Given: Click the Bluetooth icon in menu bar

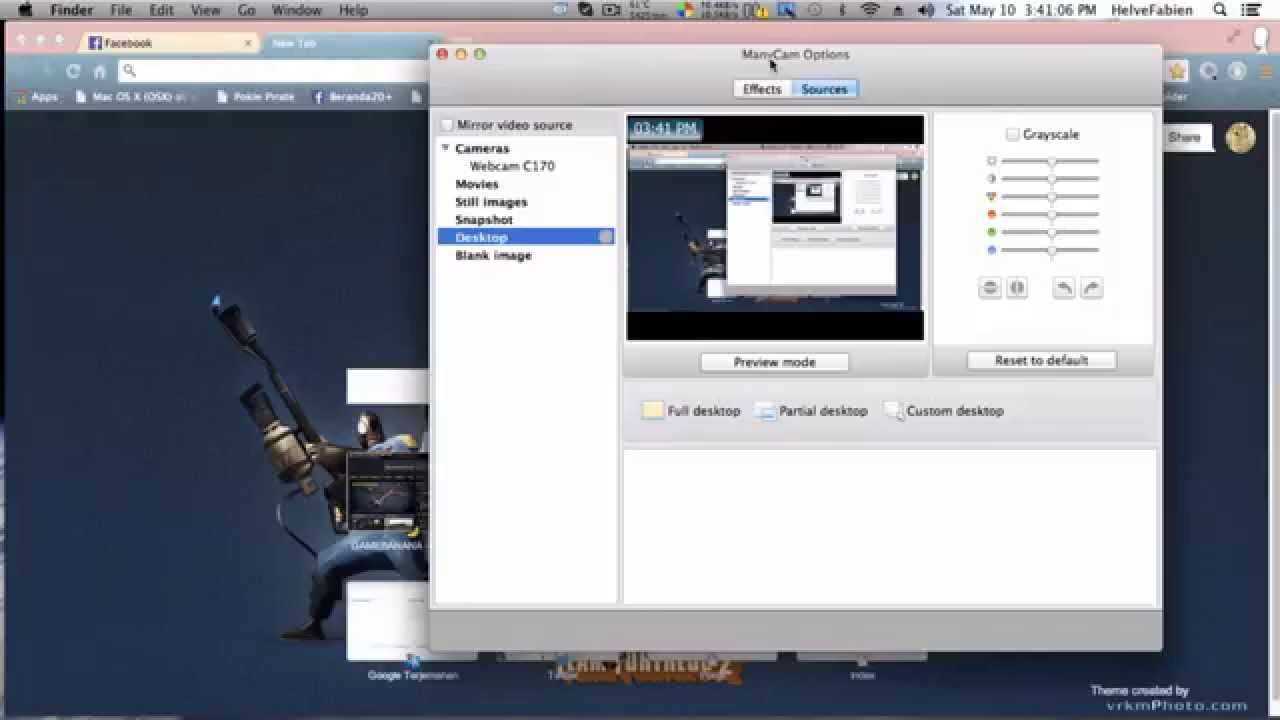Looking at the screenshot, I should pyautogui.click(x=842, y=10).
